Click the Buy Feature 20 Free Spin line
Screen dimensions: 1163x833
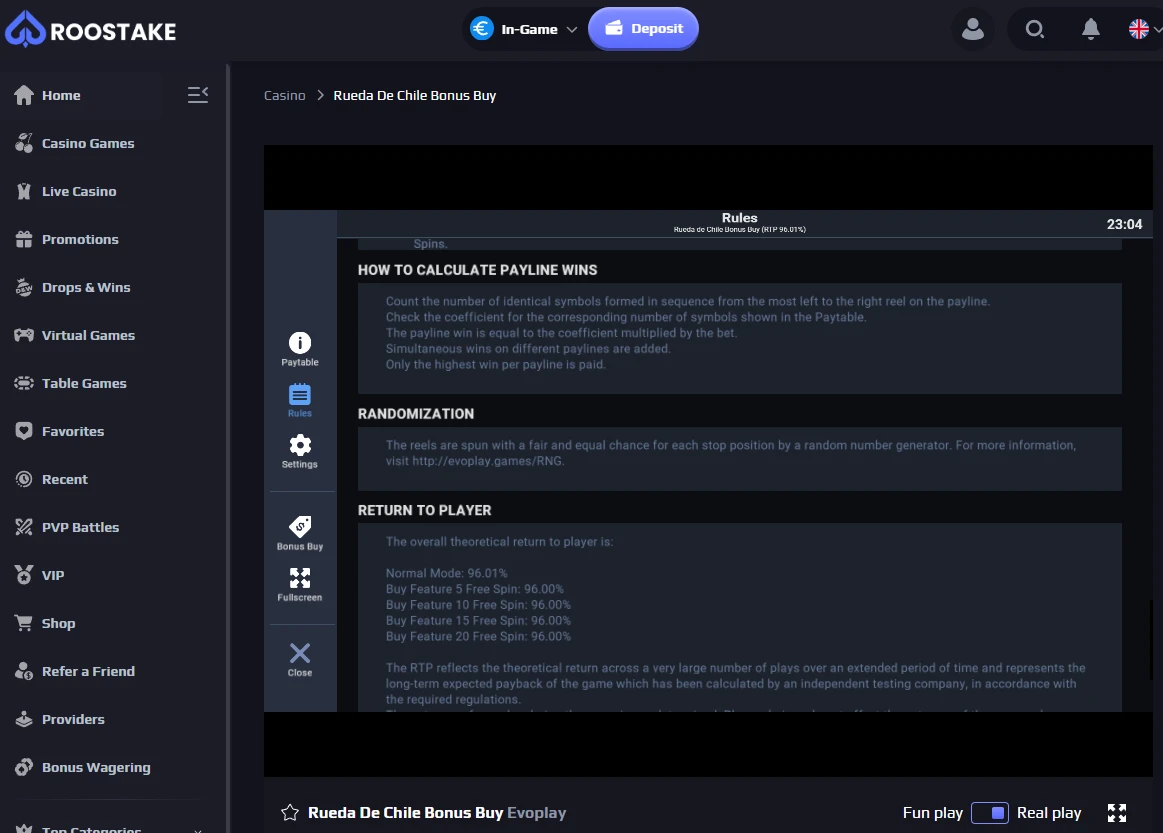[x=478, y=636]
